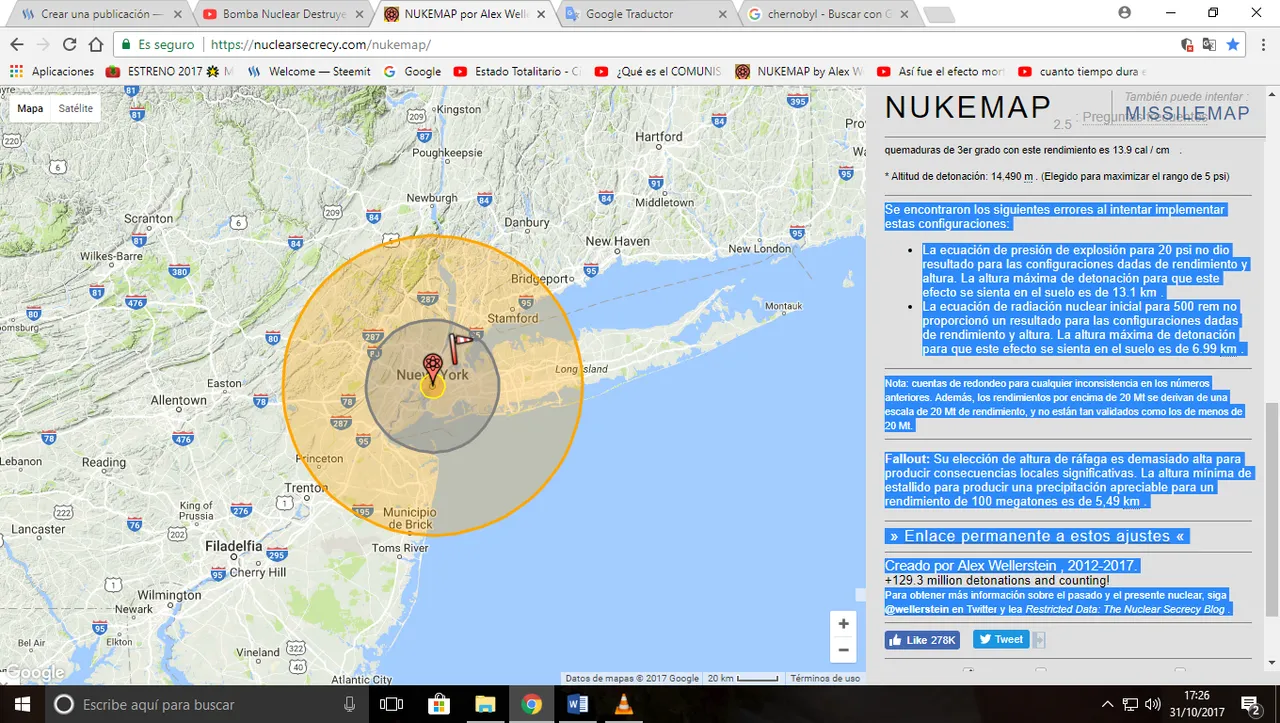Expand hidden system tray icons chevron
The height and width of the screenshot is (723, 1280).
tap(1107, 704)
